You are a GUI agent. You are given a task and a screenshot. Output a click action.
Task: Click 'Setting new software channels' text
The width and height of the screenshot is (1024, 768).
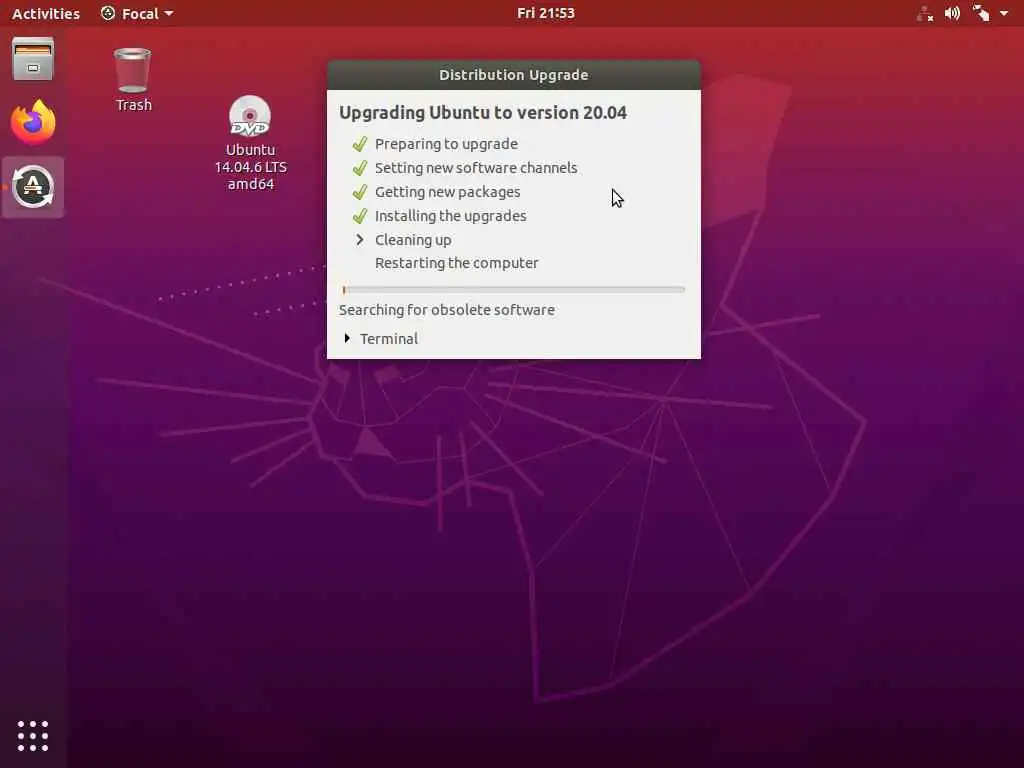tap(476, 168)
